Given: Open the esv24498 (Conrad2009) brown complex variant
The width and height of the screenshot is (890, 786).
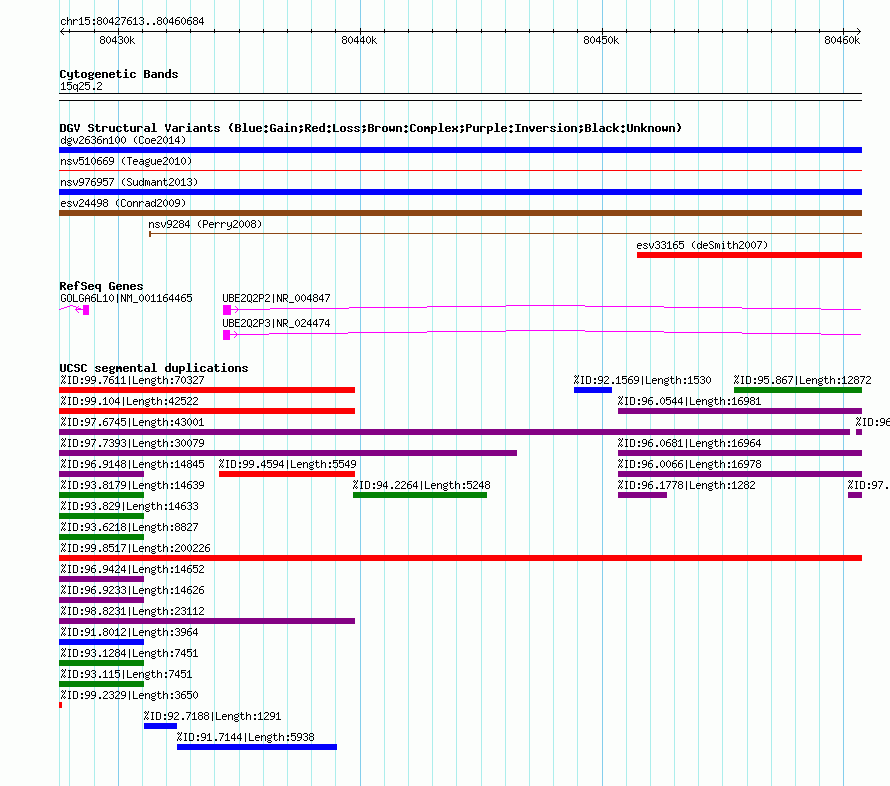Looking at the screenshot, I should (x=460, y=213).
